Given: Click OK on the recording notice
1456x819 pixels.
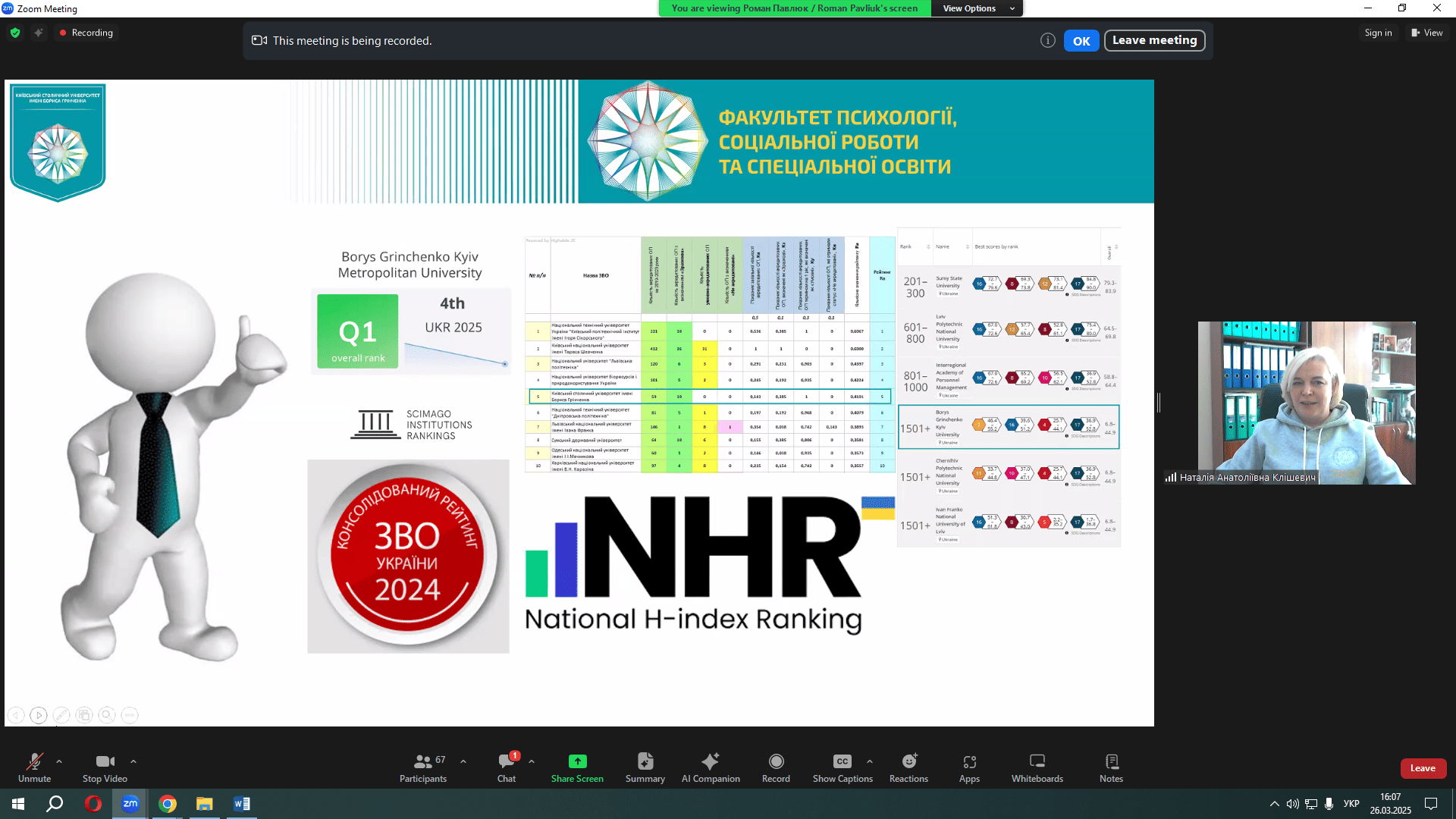Looking at the screenshot, I should click(x=1081, y=41).
